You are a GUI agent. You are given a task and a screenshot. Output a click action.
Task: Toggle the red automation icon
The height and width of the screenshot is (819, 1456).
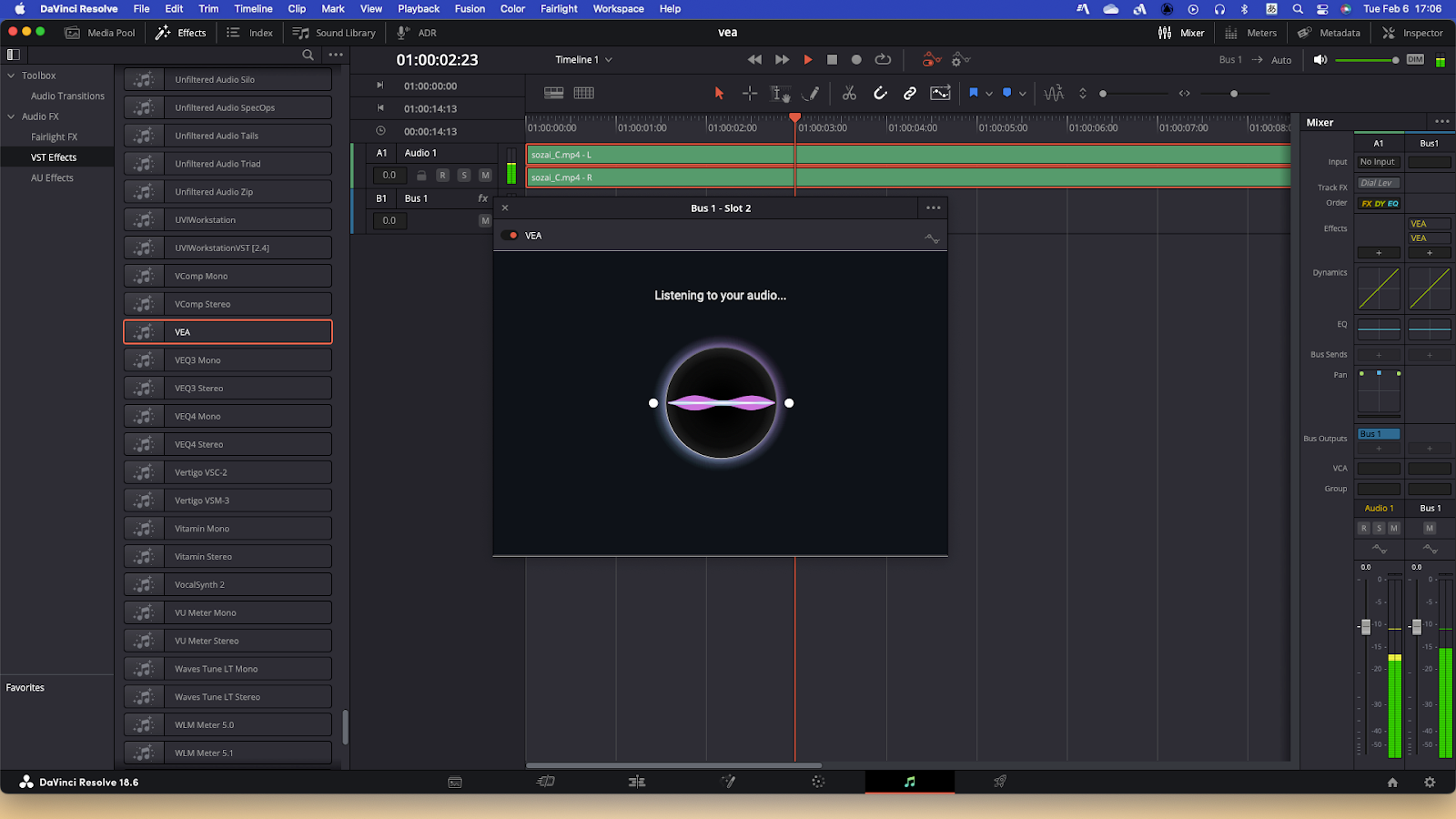tap(930, 59)
